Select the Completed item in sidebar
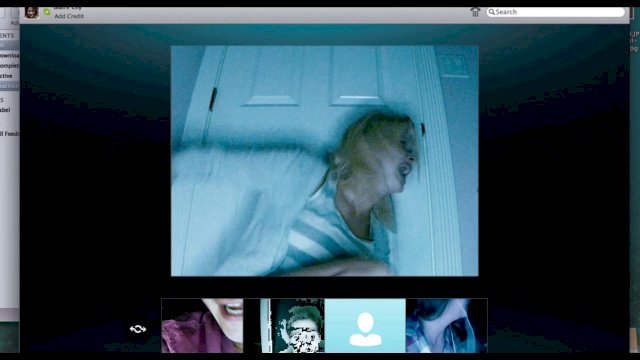This screenshot has width=640, height=360. point(9,65)
